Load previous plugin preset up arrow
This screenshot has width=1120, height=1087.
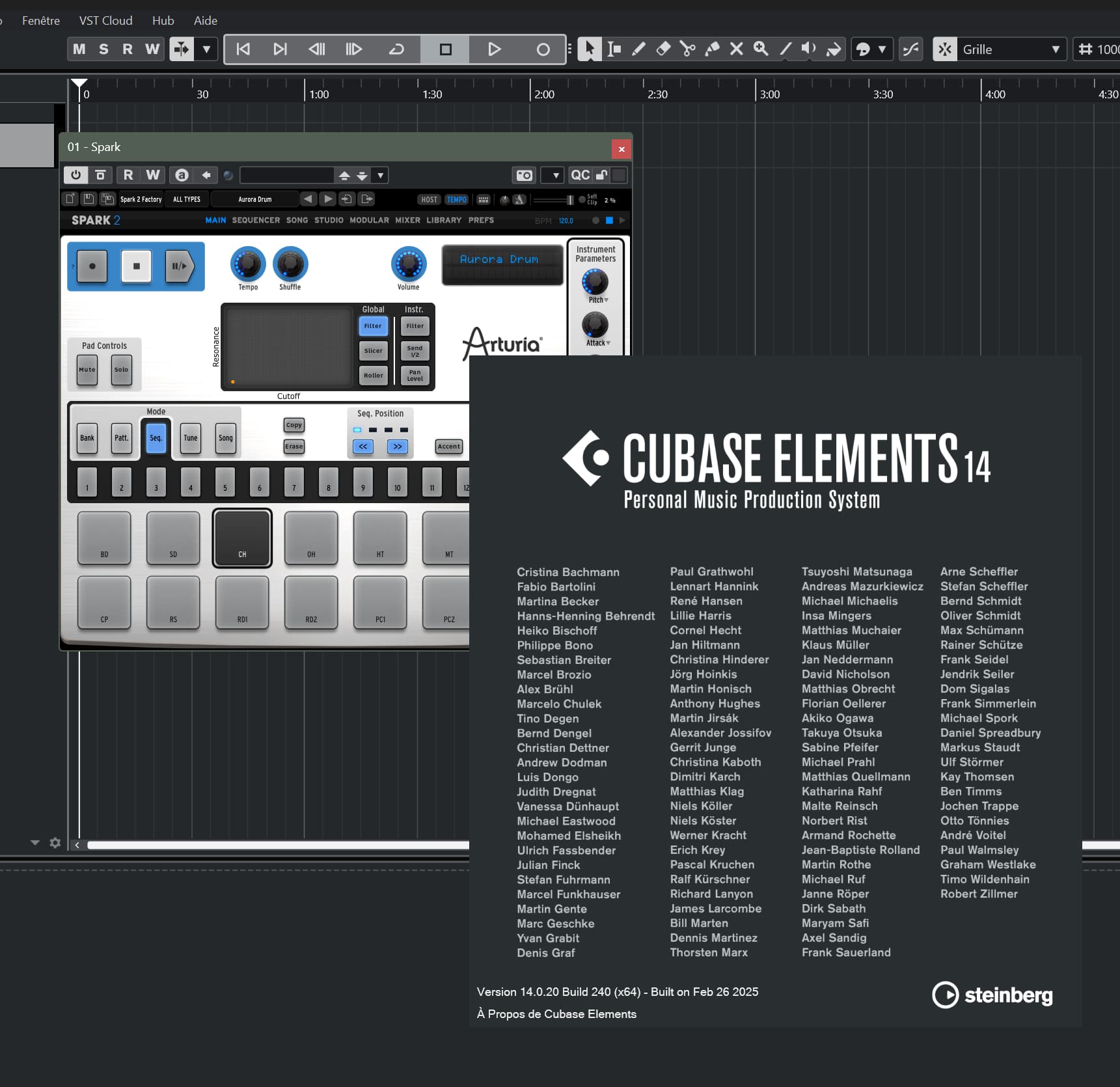point(344,175)
